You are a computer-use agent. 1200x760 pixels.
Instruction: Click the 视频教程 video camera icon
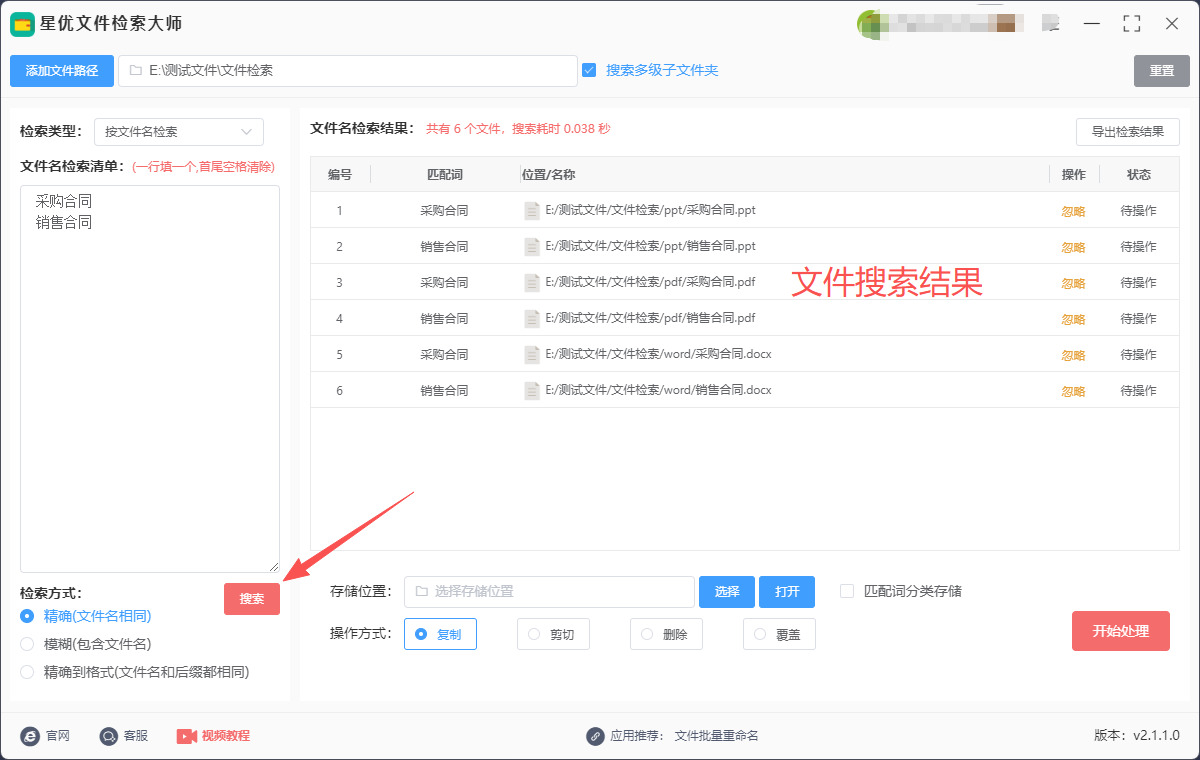pos(187,736)
